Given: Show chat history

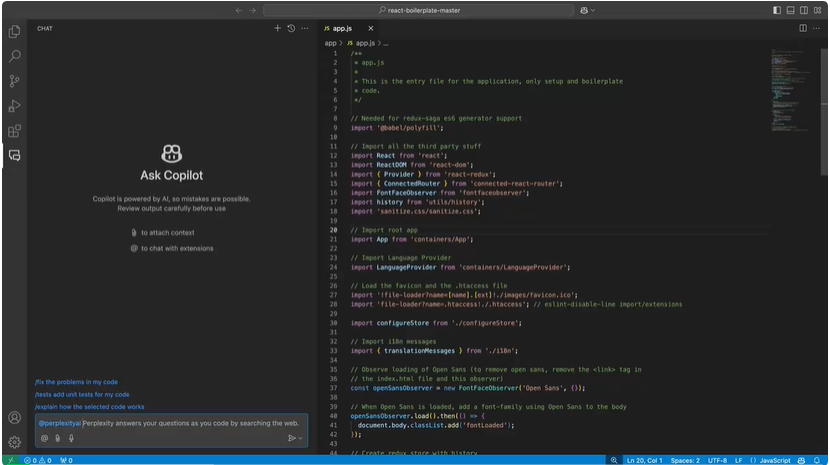Looking at the screenshot, I should [x=291, y=28].
